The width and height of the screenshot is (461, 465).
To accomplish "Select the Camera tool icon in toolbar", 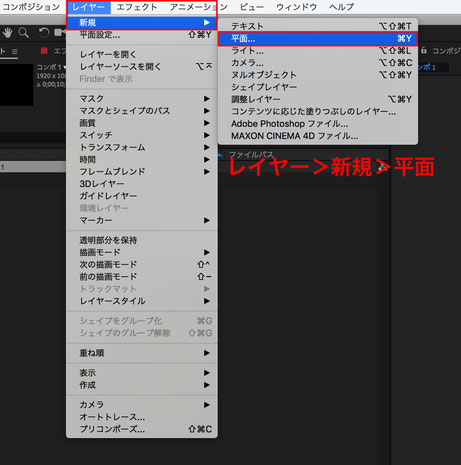I will [60, 33].
